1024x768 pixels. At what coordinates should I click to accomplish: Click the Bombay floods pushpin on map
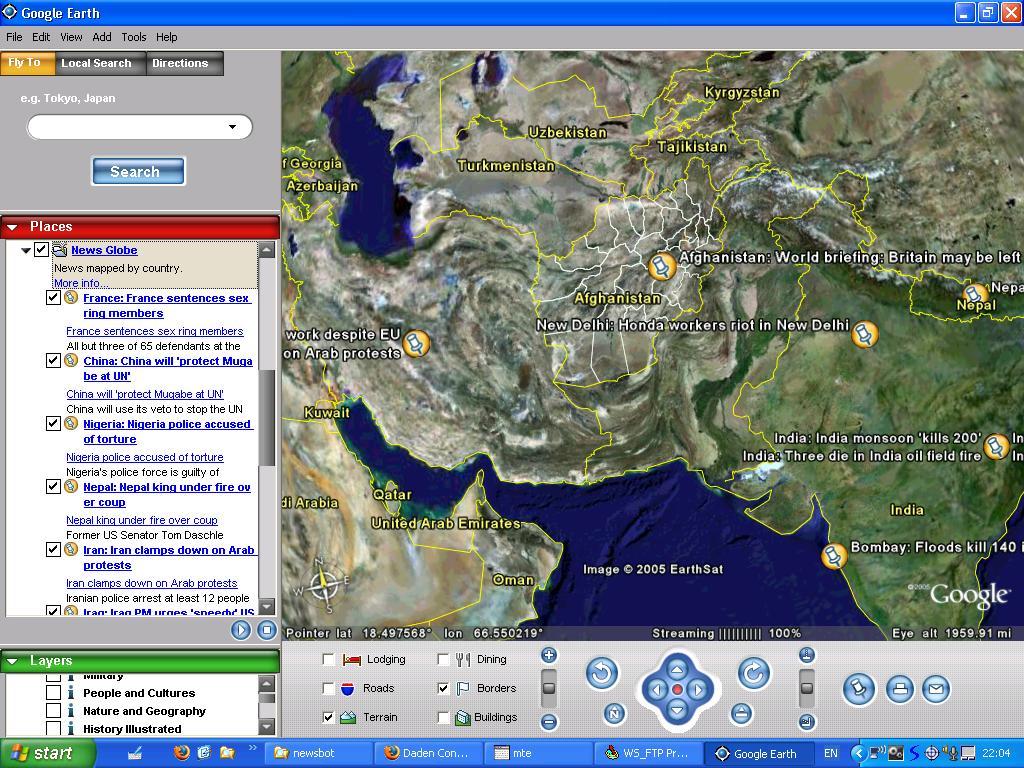tap(834, 556)
